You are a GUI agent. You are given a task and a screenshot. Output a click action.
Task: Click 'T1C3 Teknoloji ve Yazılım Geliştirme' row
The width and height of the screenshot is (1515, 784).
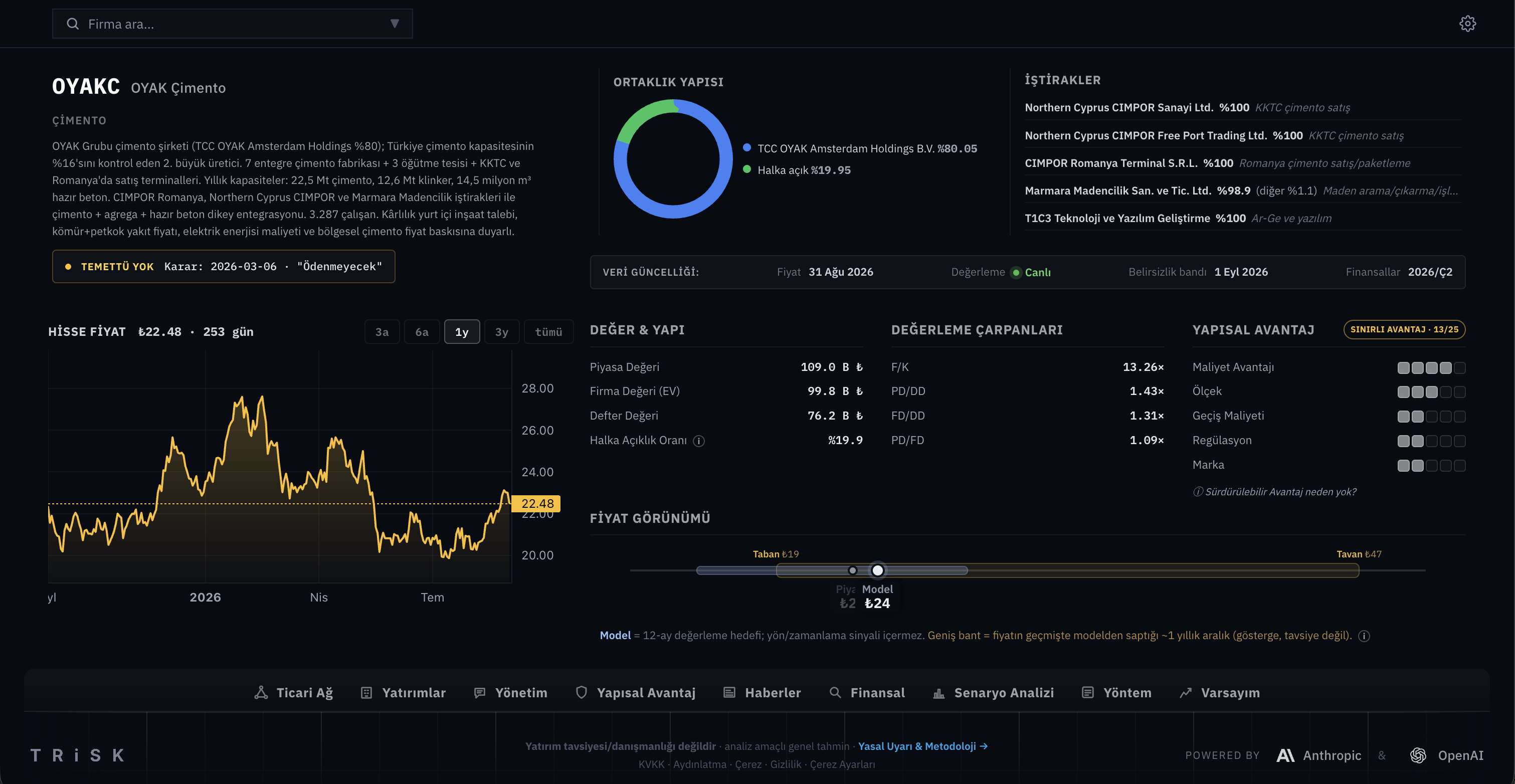tap(1243, 218)
